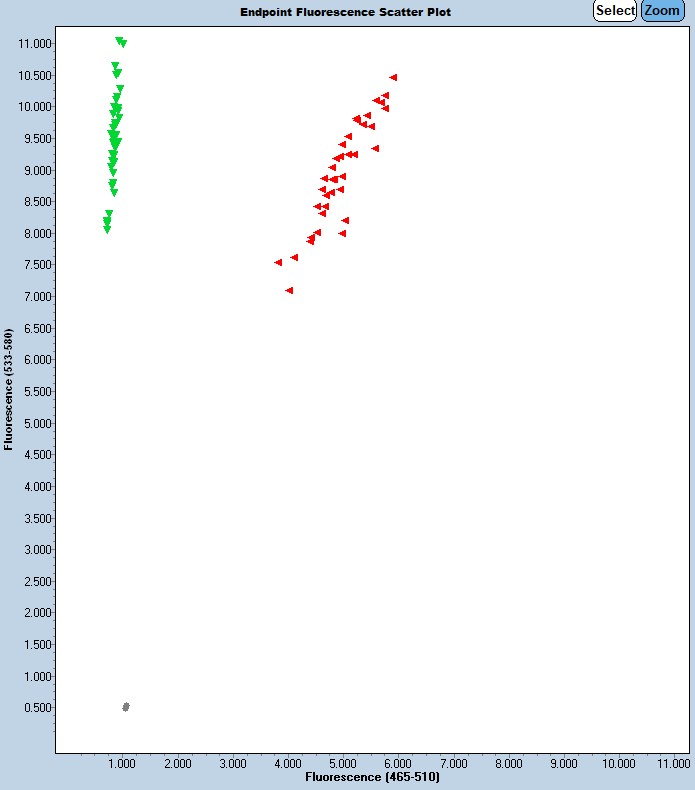Select the 6.000 tick label on x-axis
The width and height of the screenshot is (695, 790).
(x=398, y=764)
